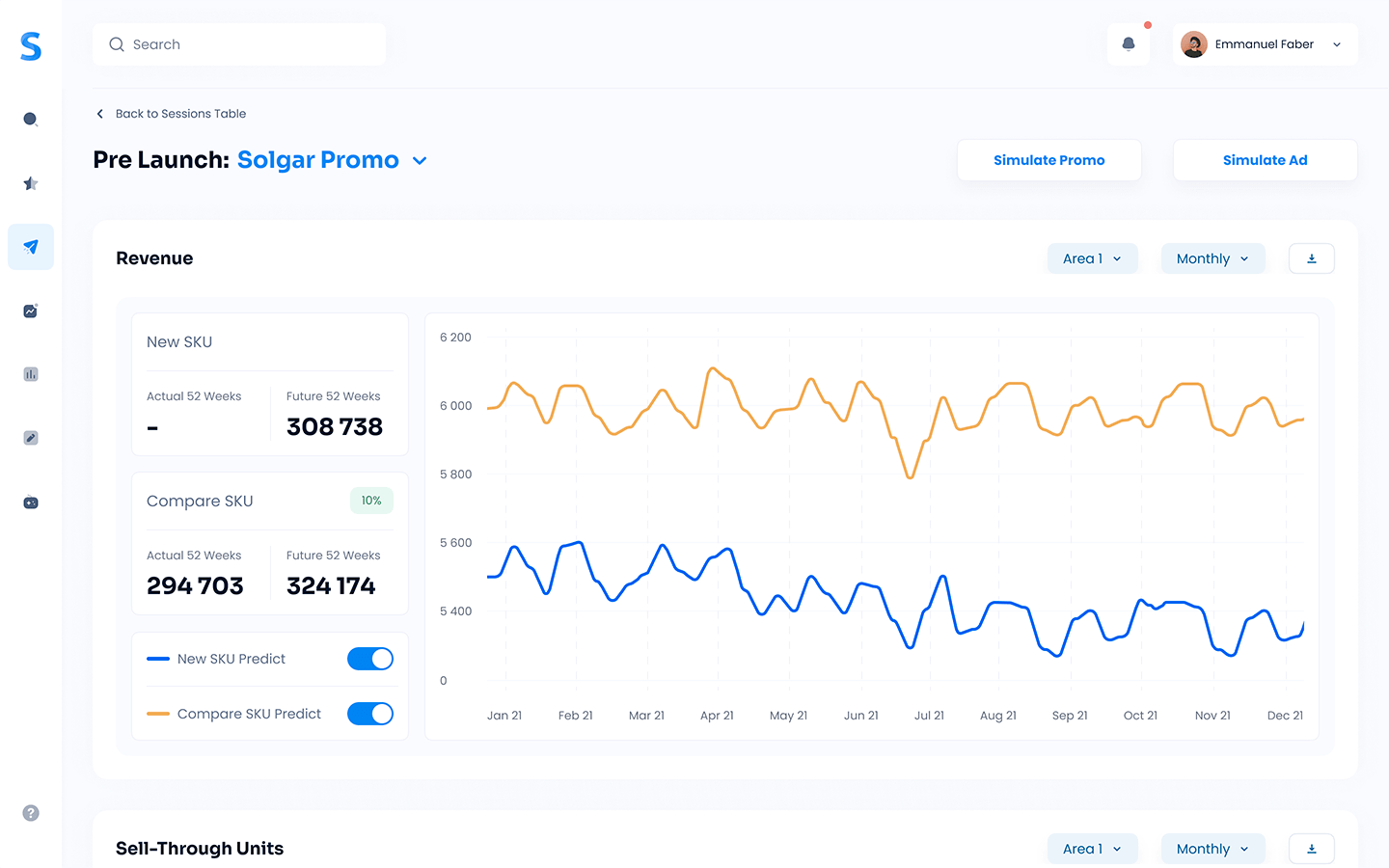The image size is (1389, 868).
Task: Select the paper plane launch icon in sidebar
Action: click(x=31, y=247)
